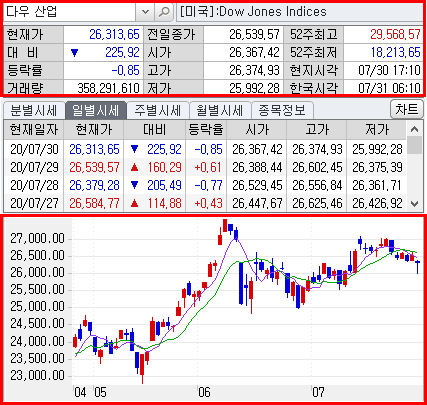This screenshot has height=405, width=427.
Task: Click the 차트 button
Action: click(x=406, y=109)
